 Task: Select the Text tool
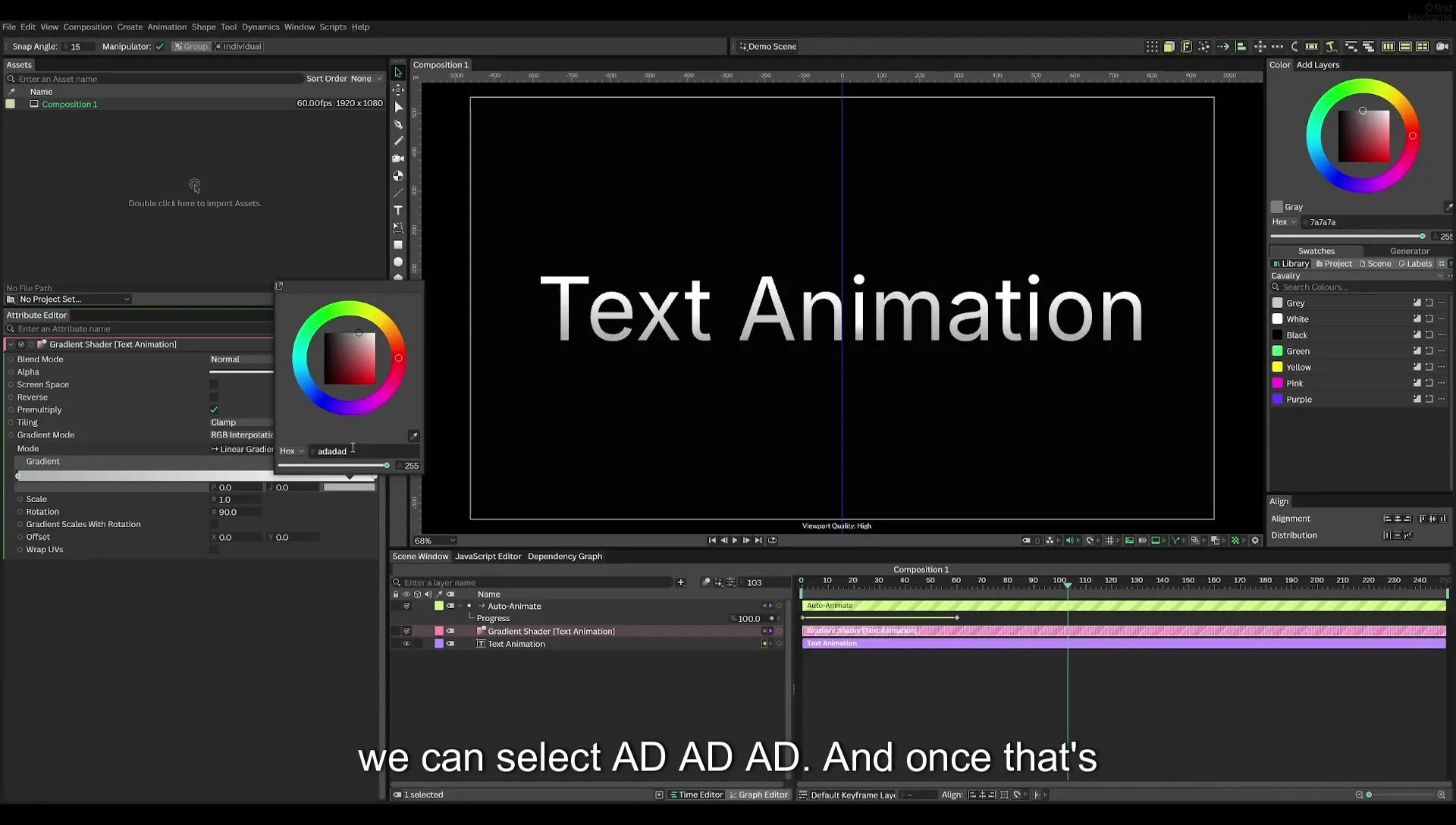[398, 210]
